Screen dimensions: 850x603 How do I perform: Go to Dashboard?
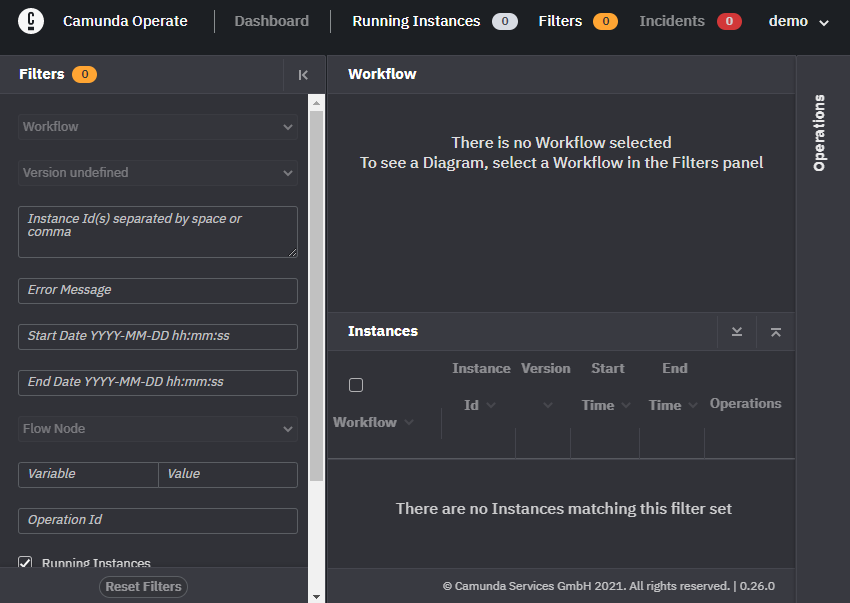[272, 21]
